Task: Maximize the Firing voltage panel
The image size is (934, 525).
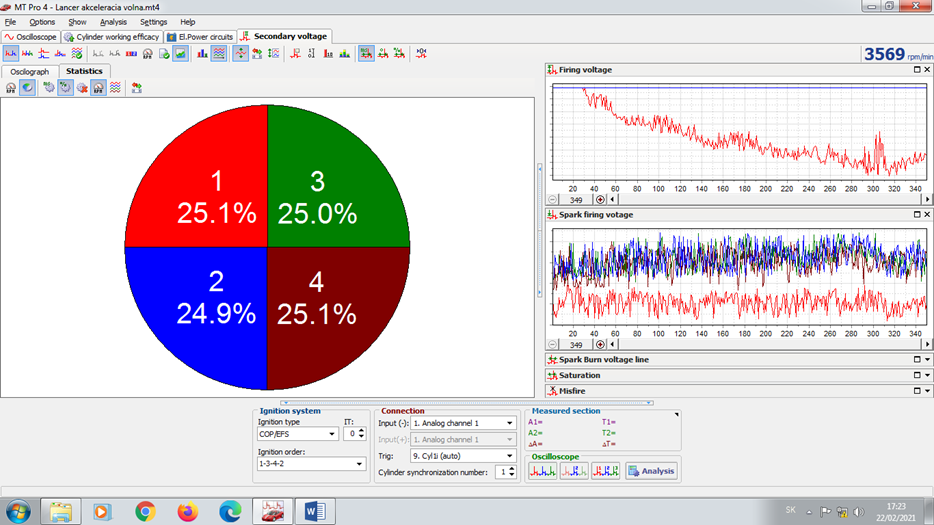Action: click(916, 70)
